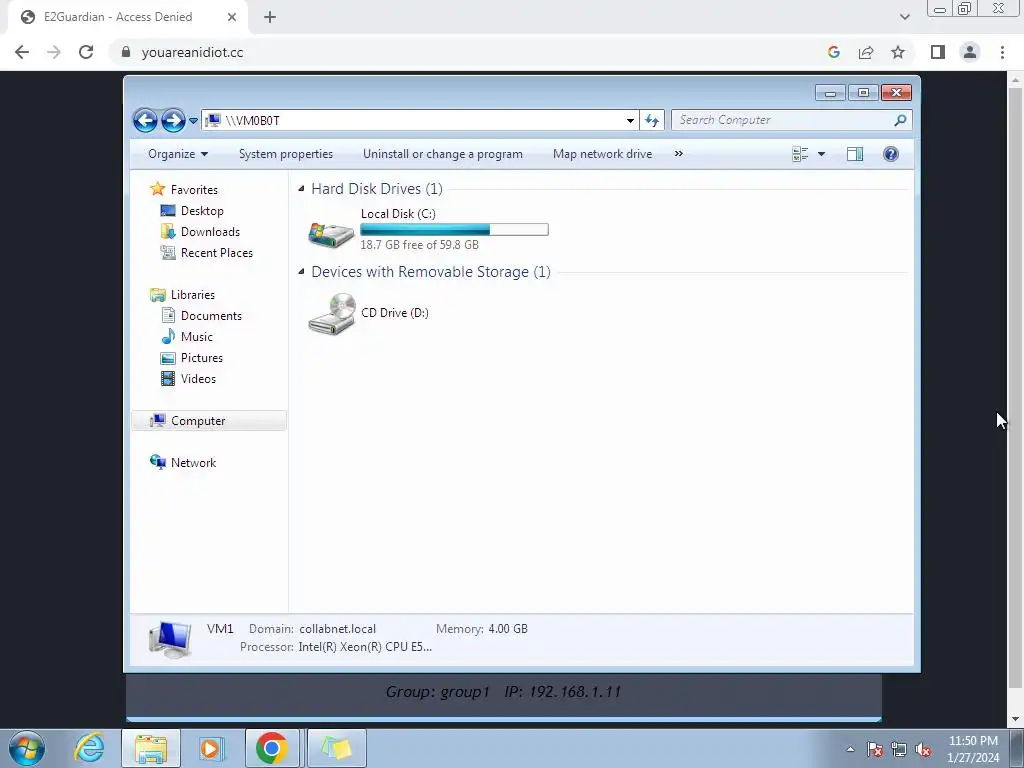Image resolution: width=1024 pixels, height=768 pixels.
Task: Launch Internet Explorer from taskbar
Action: tap(89, 748)
